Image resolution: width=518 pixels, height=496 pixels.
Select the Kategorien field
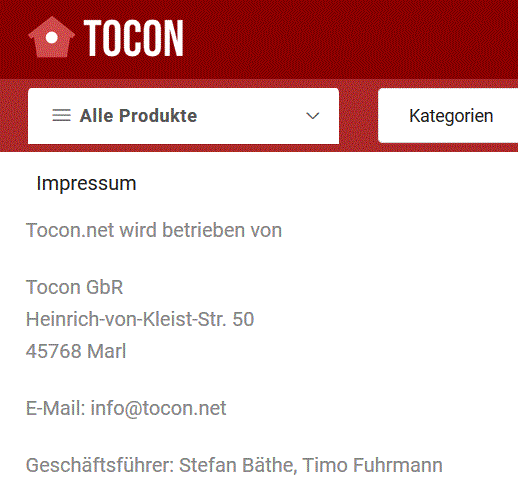pyautogui.click(x=448, y=116)
